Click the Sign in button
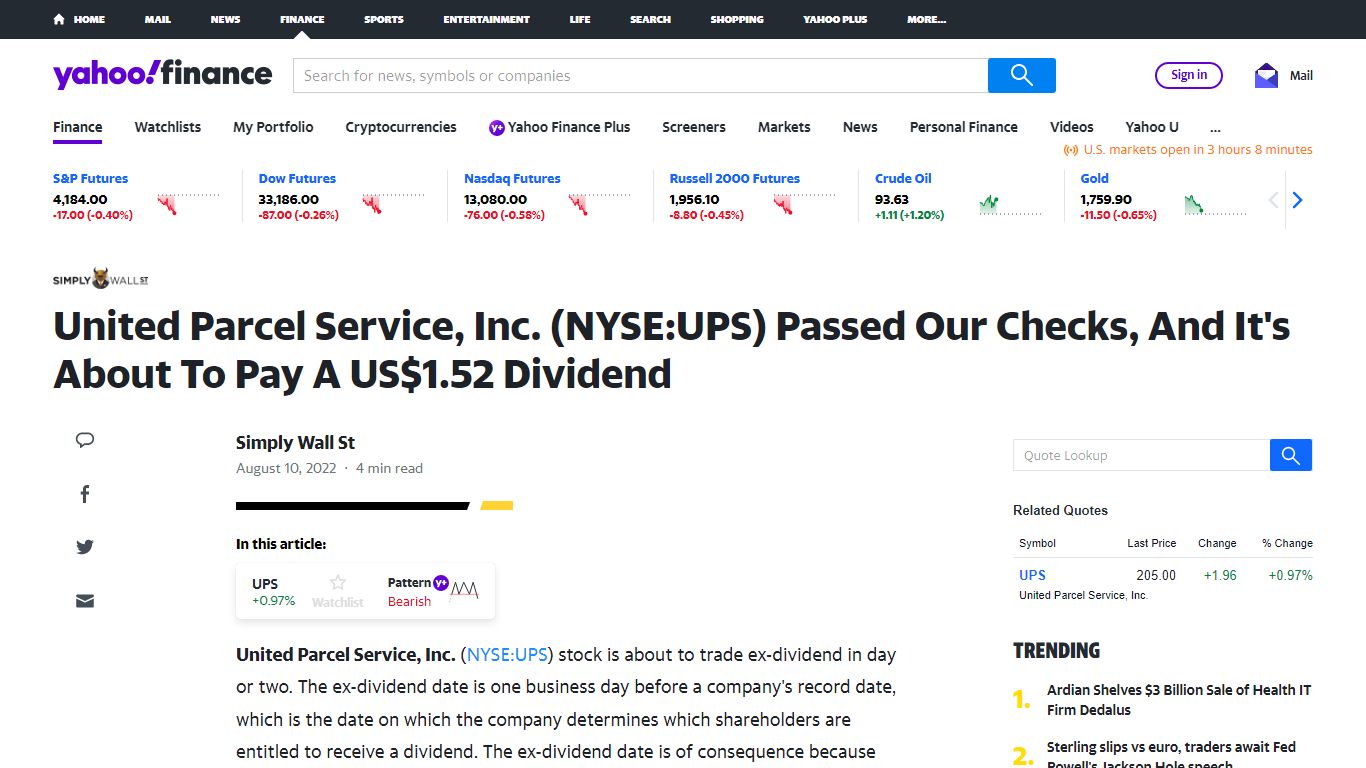The height and width of the screenshot is (768, 1366). coord(1189,75)
